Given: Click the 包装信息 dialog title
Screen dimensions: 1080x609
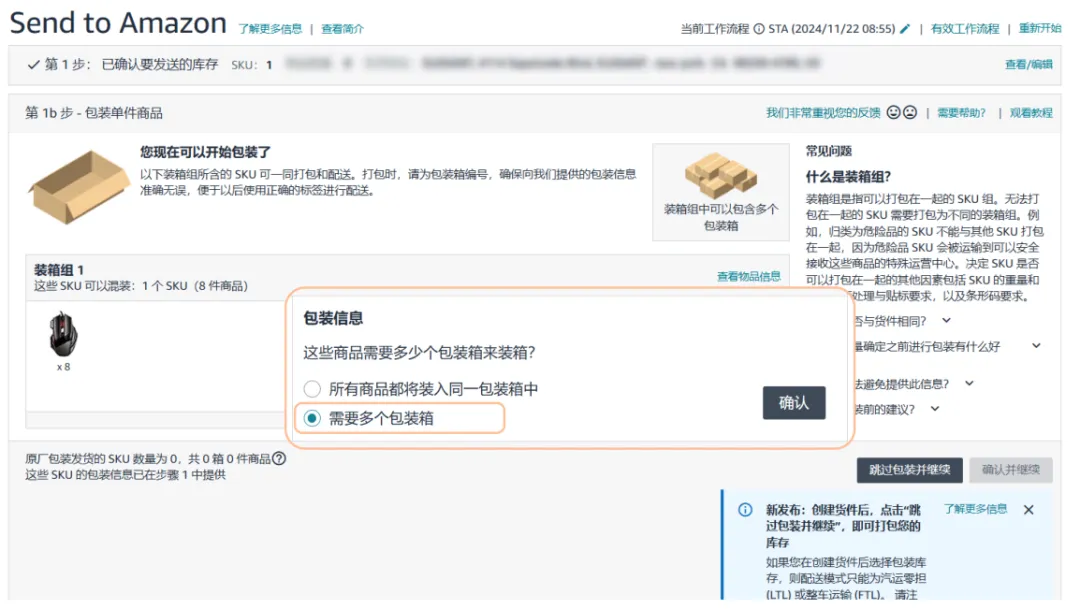Looking at the screenshot, I should pyautogui.click(x=333, y=318).
